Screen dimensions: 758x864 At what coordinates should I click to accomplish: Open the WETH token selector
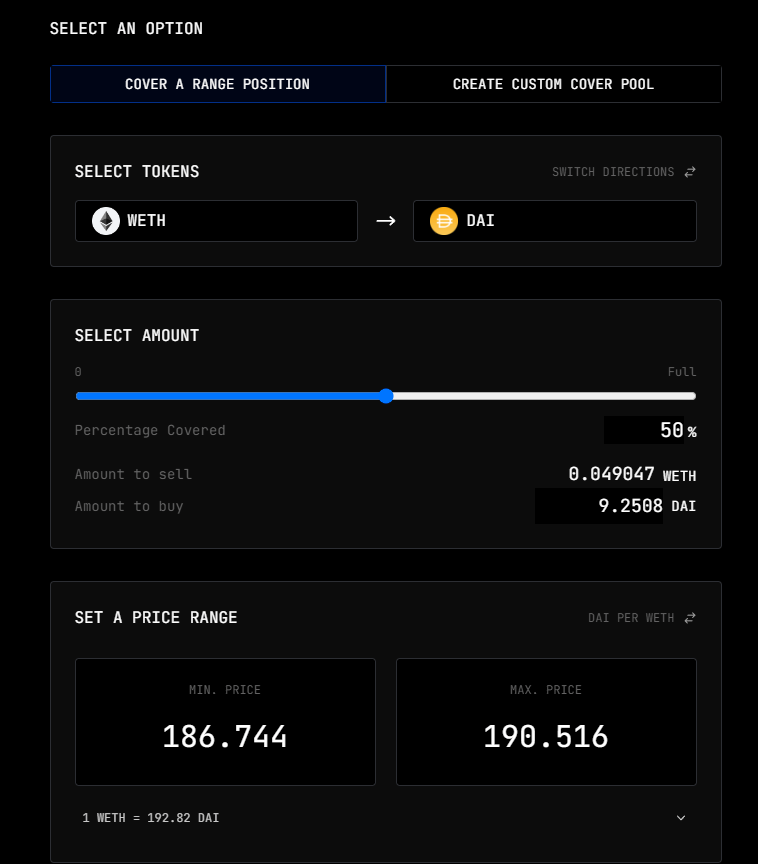[216, 221]
